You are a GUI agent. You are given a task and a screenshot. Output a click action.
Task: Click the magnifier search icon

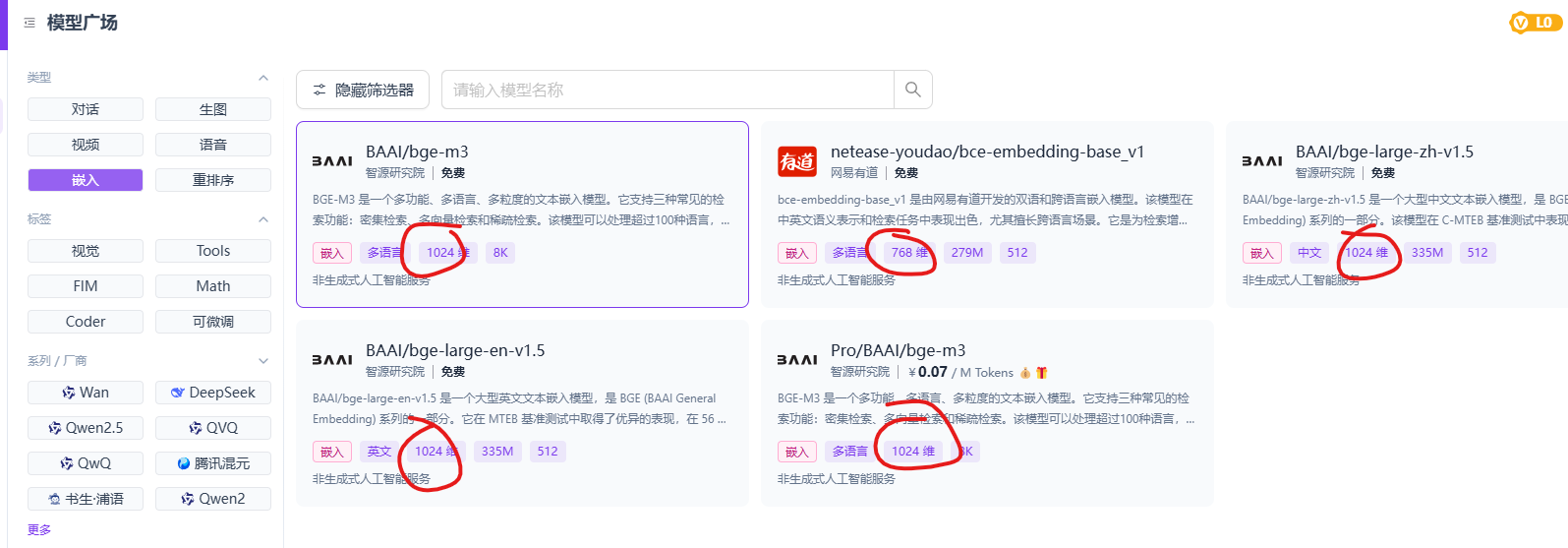click(912, 90)
